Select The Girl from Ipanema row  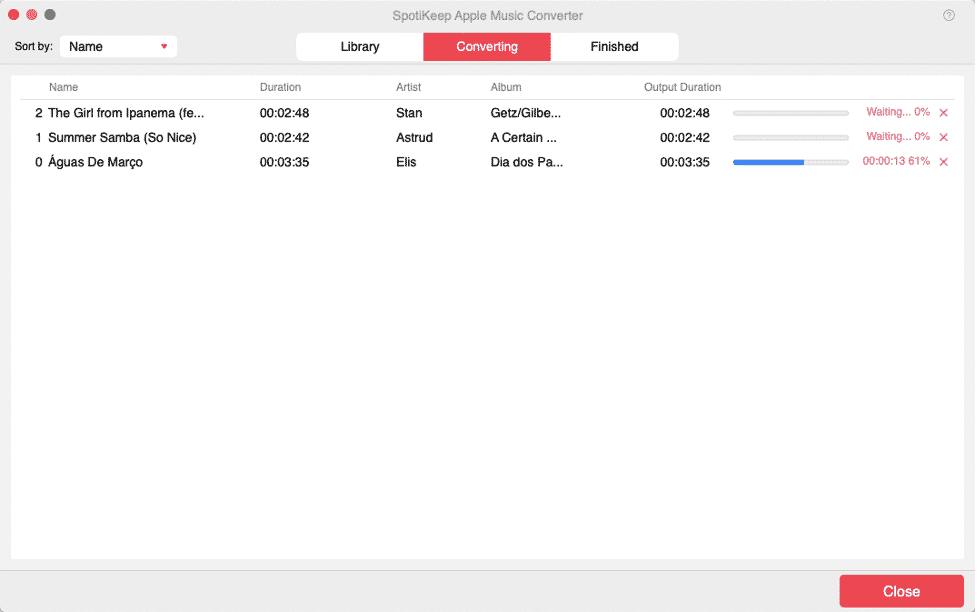pyautogui.click(x=126, y=113)
